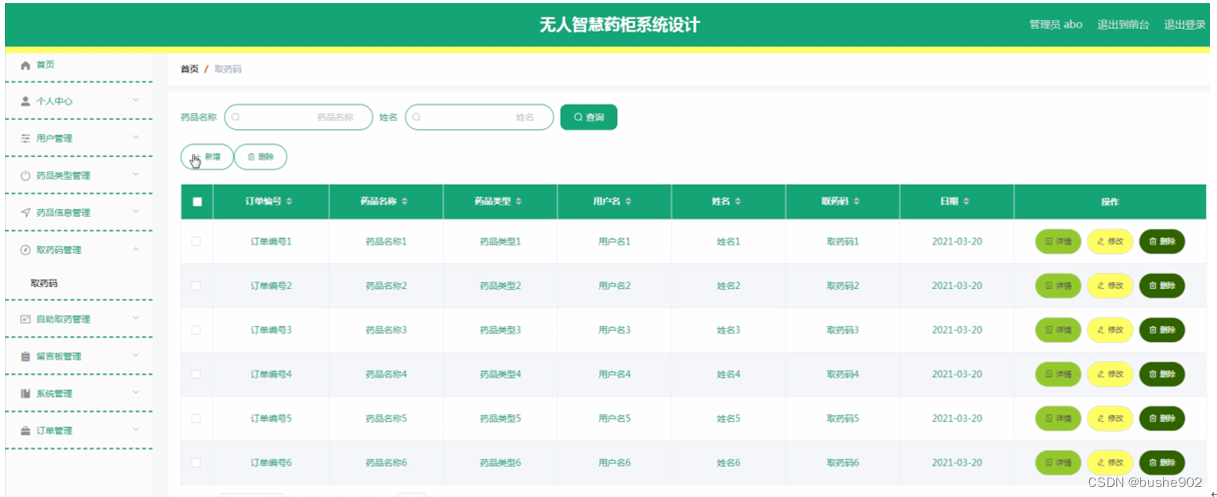1217x497 pixels.
Task: Click the 查询 search button
Action: point(589,117)
